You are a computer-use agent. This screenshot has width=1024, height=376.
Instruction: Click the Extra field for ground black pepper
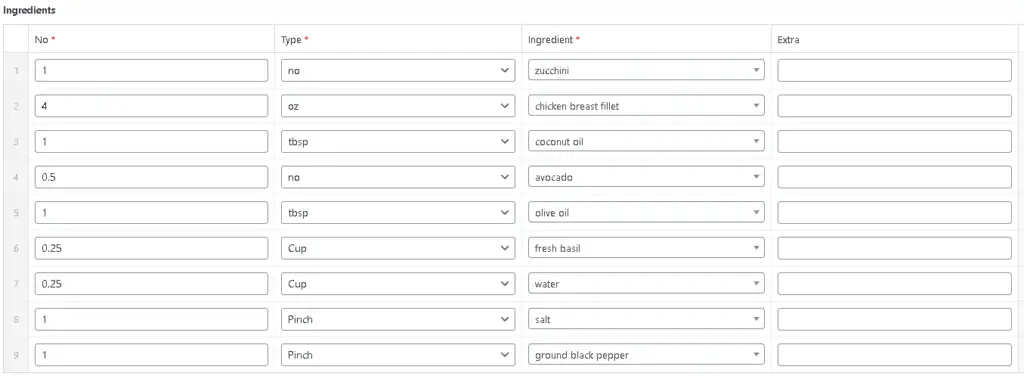(x=894, y=355)
